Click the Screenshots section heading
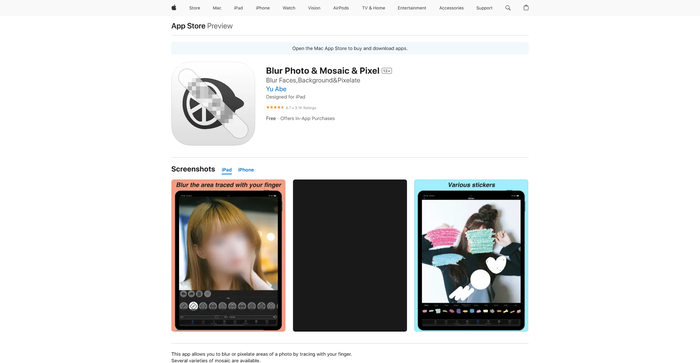Screen dimensions: 700x363 [193, 169]
